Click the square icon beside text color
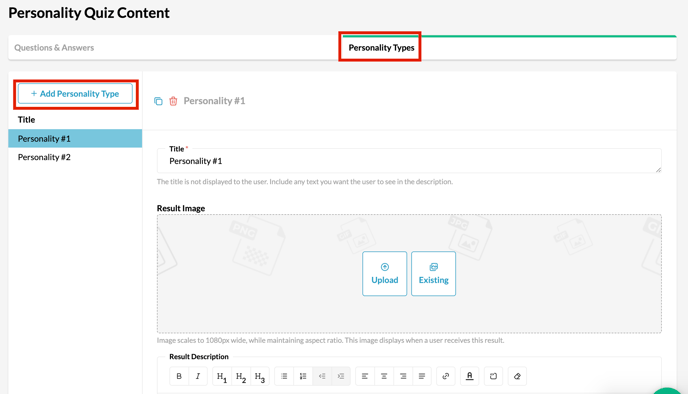 click(x=493, y=376)
